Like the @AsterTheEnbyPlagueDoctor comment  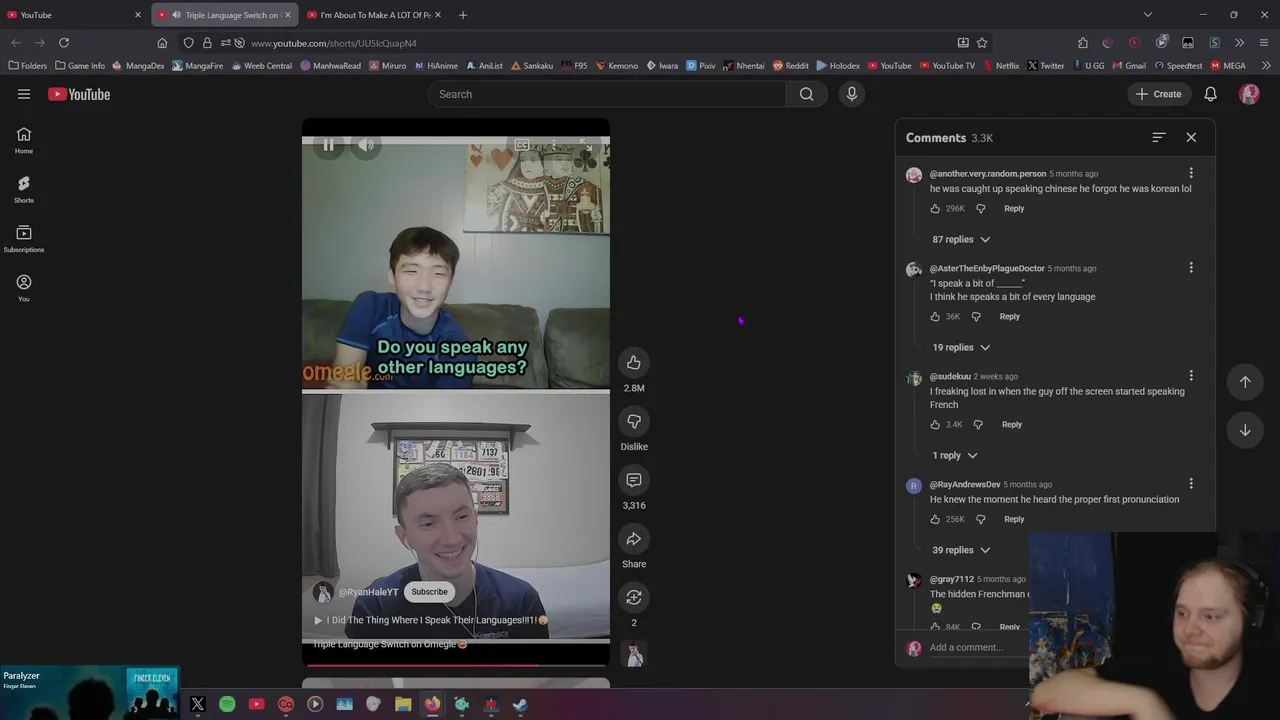[935, 317]
